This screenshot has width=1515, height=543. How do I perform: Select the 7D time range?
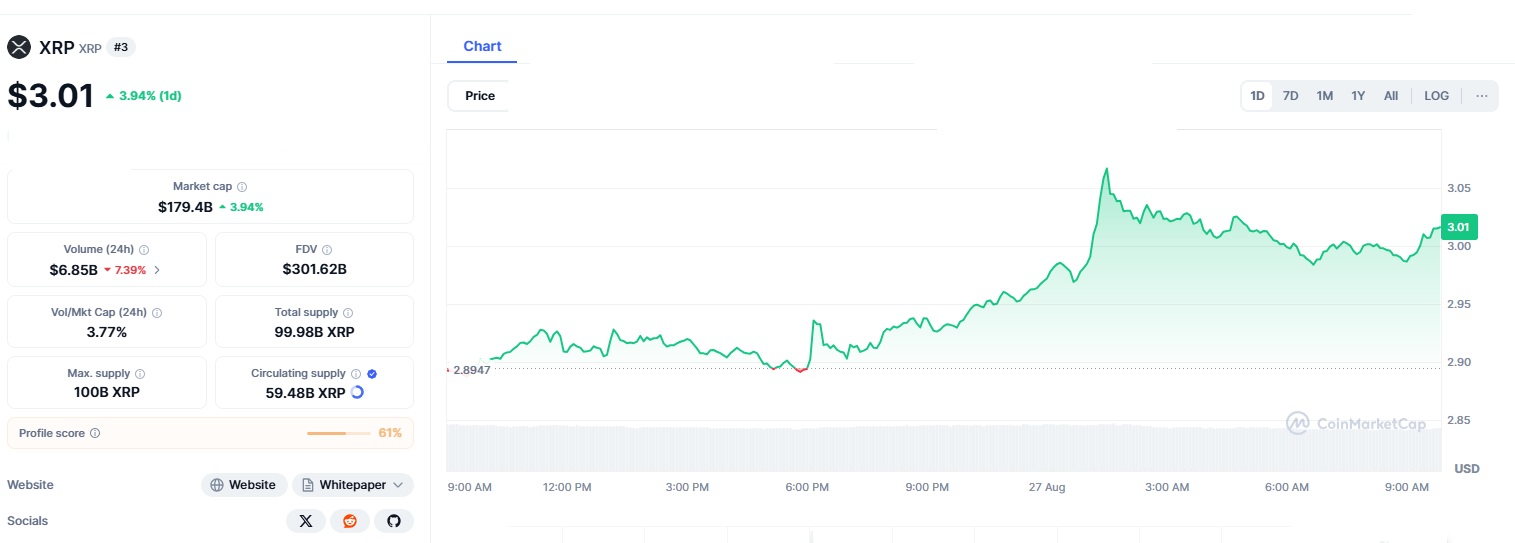tap(1290, 96)
